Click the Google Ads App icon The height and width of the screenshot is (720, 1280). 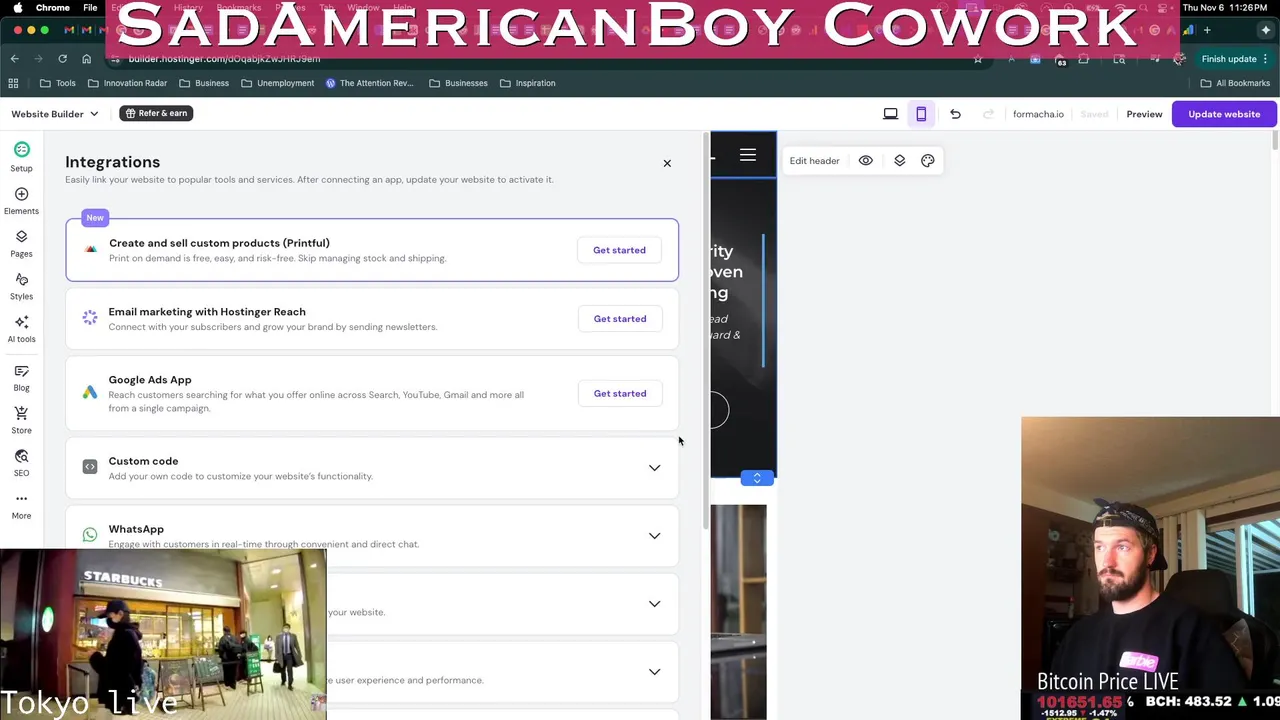[90, 393]
